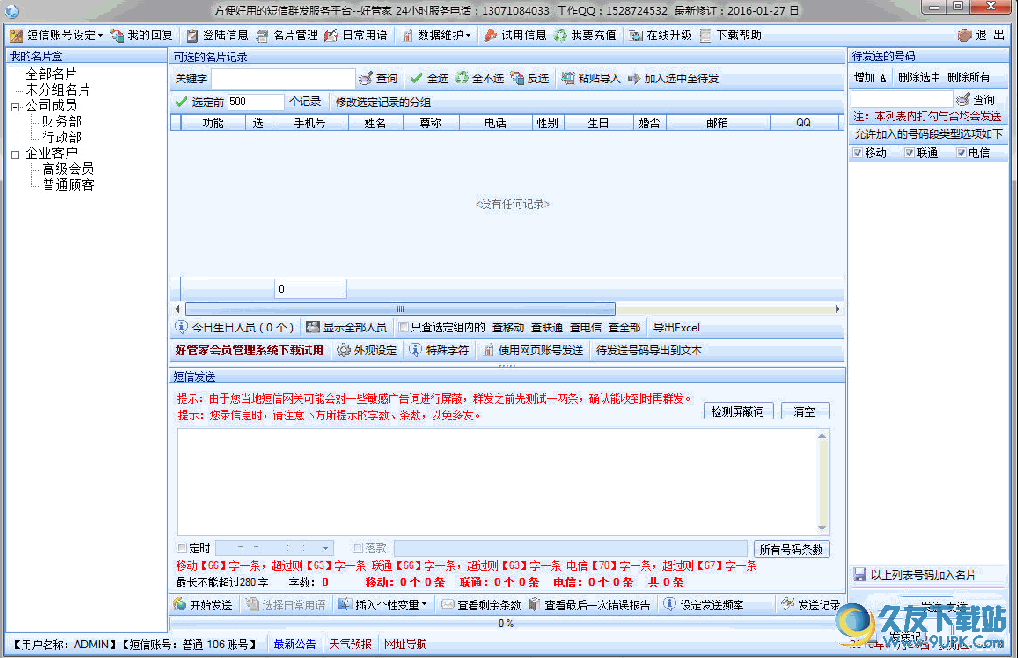Screen dimensions: 1018x658
Task: Click 查电信 filter button
Action: [586, 327]
